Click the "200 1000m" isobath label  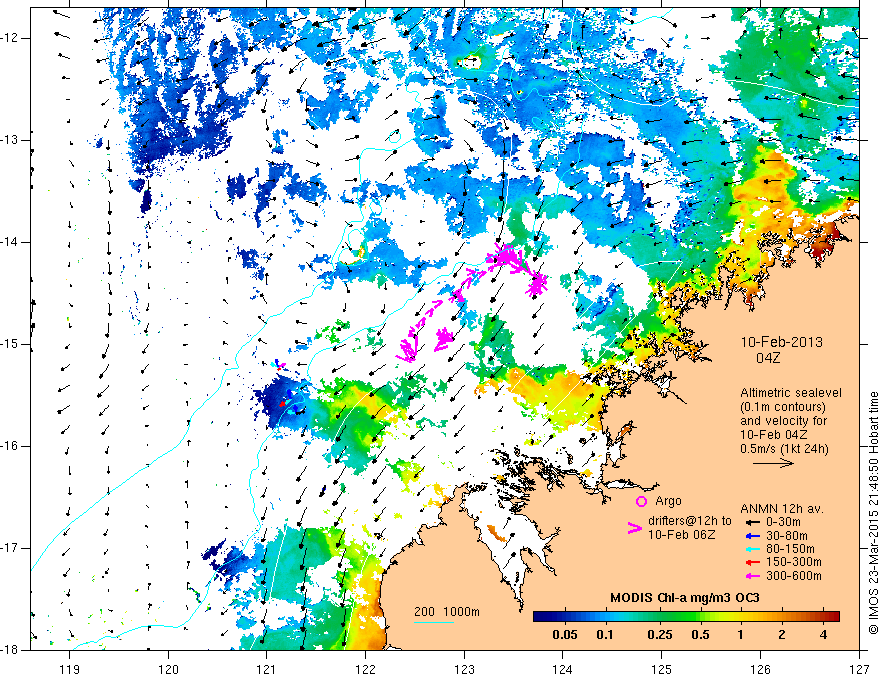coord(447,612)
